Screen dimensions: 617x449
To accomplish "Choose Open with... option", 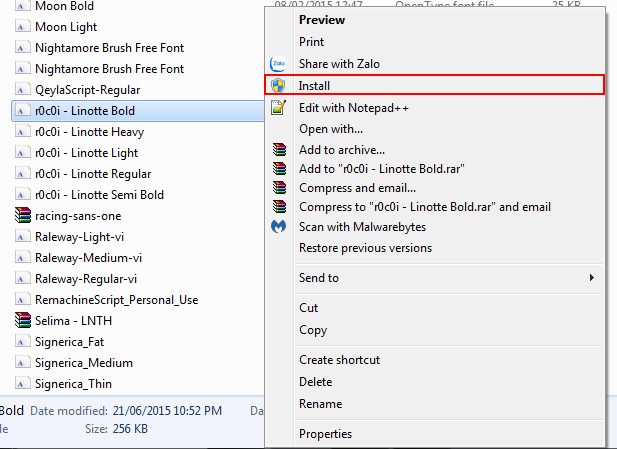I will pyautogui.click(x=330, y=129).
